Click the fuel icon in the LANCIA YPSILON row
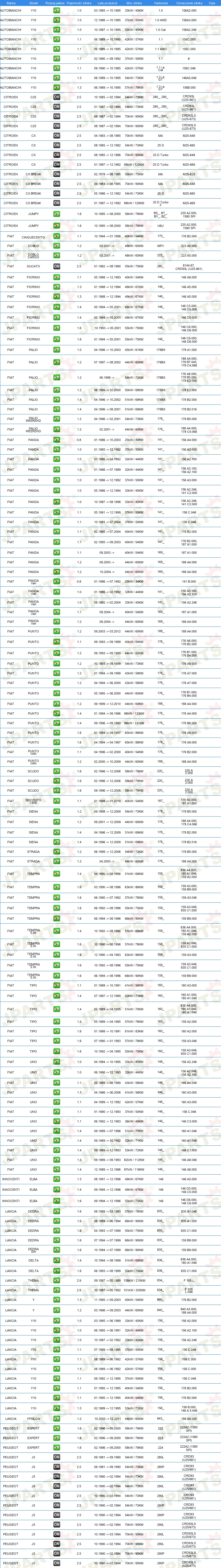 click(x=57, y=1418)
